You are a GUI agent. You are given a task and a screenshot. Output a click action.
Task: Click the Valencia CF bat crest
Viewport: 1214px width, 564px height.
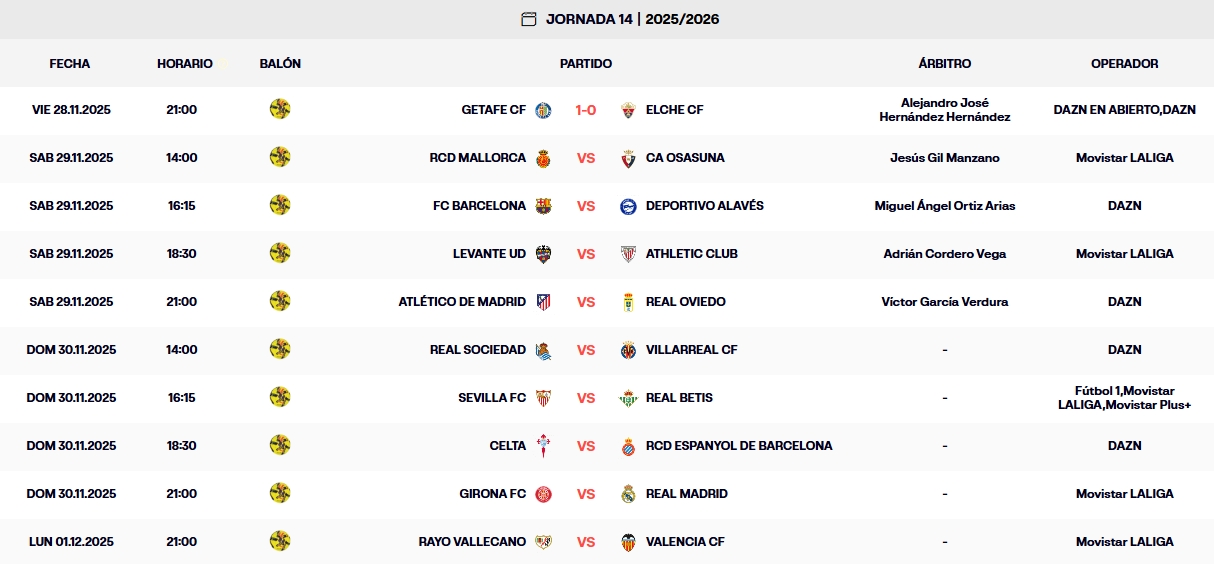[x=628, y=542]
